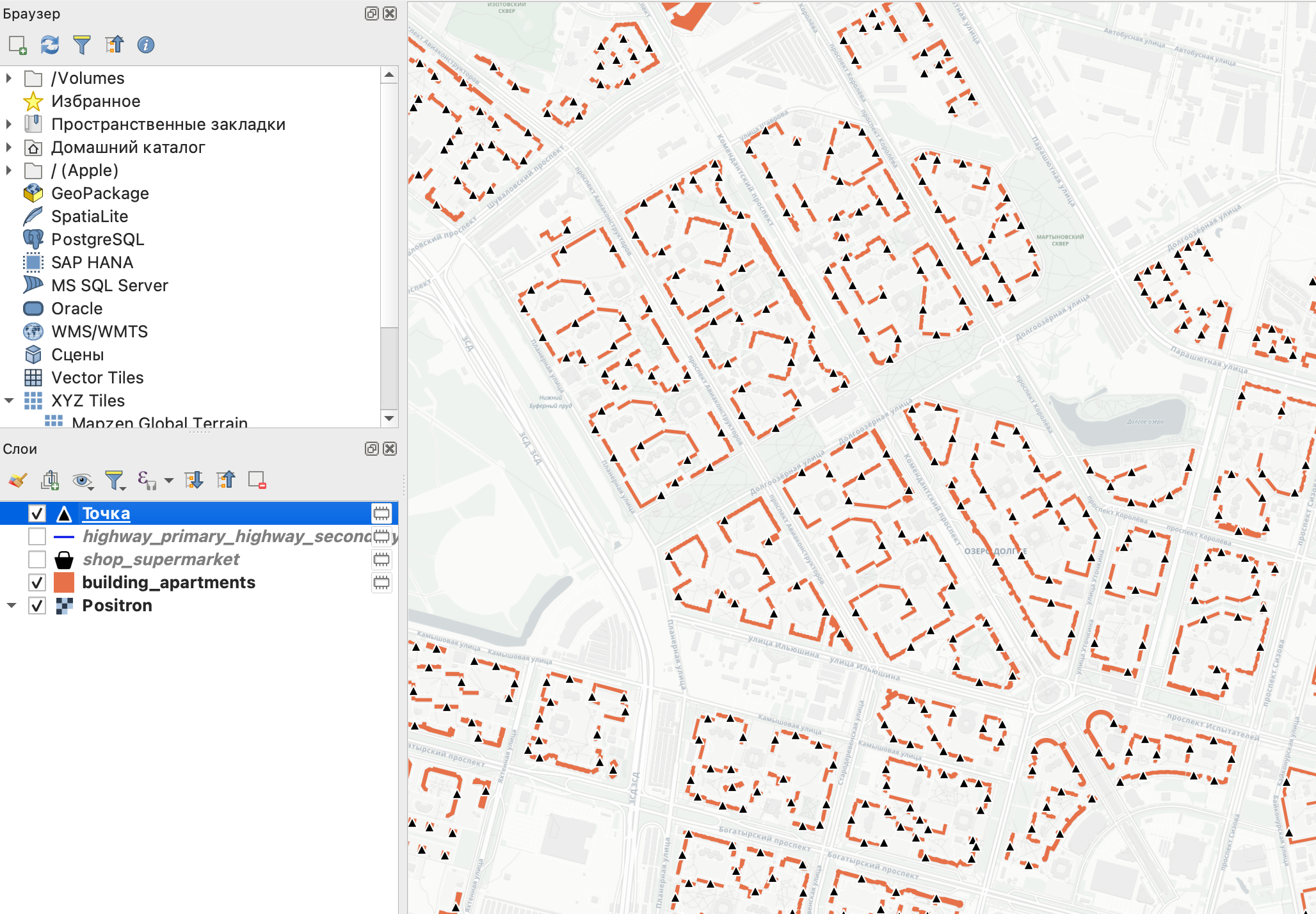The image size is (1316, 914).
Task: Expand the /Volumes folder tree
Action: (9, 78)
